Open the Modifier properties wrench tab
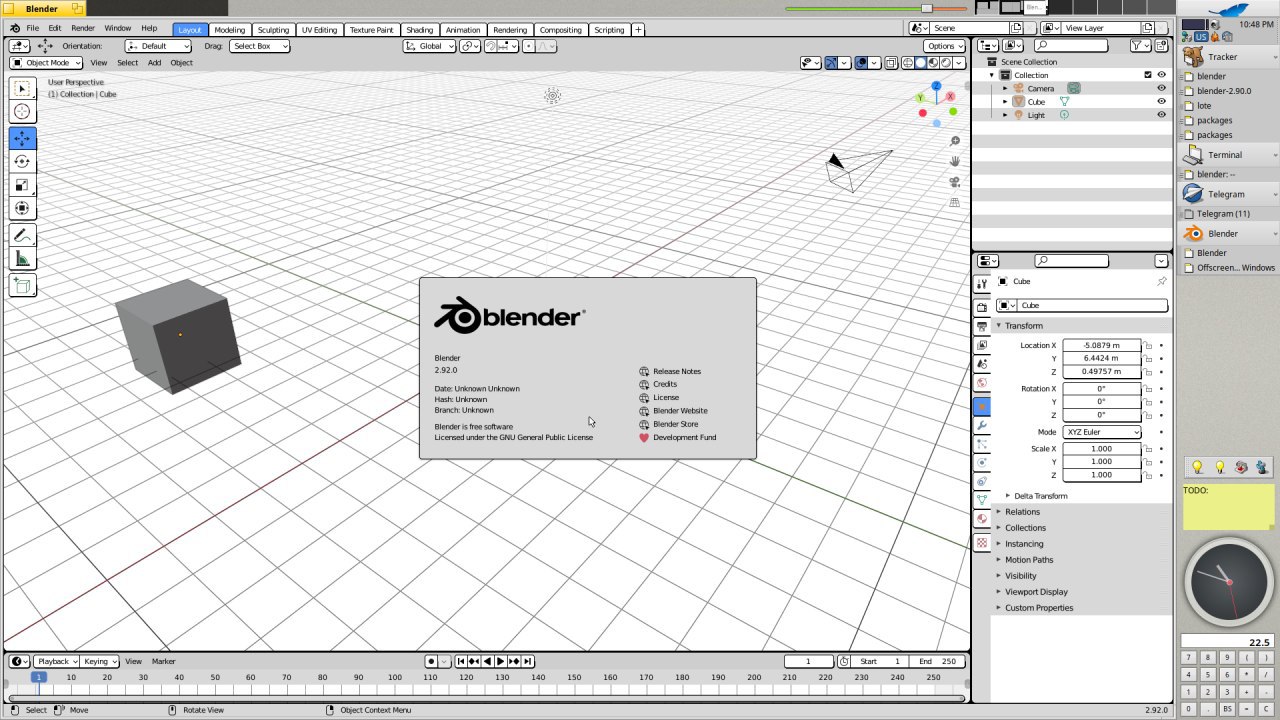Viewport: 1280px width, 720px height. [x=982, y=425]
